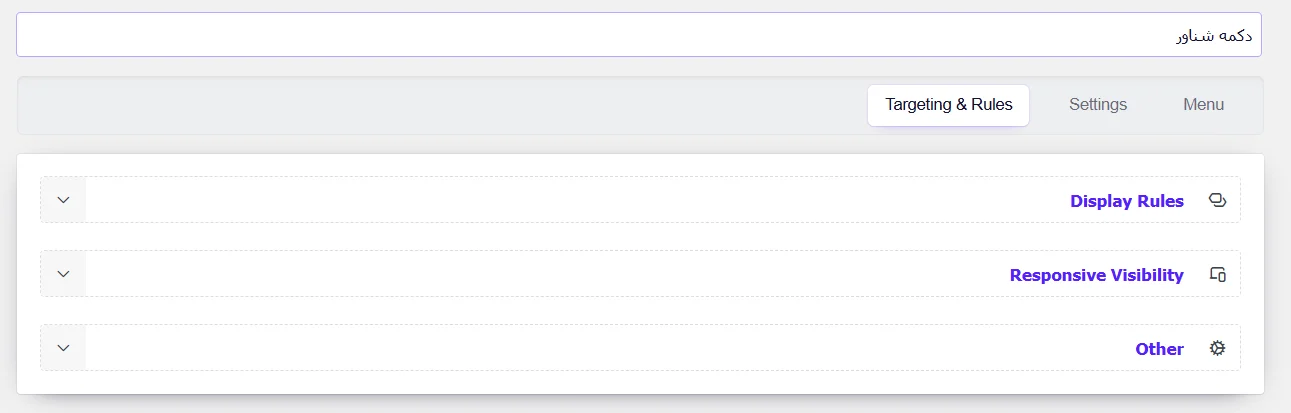The height and width of the screenshot is (413, 1291).
Task: Click the gear icon beside Other
Action: click(1217, 348)
